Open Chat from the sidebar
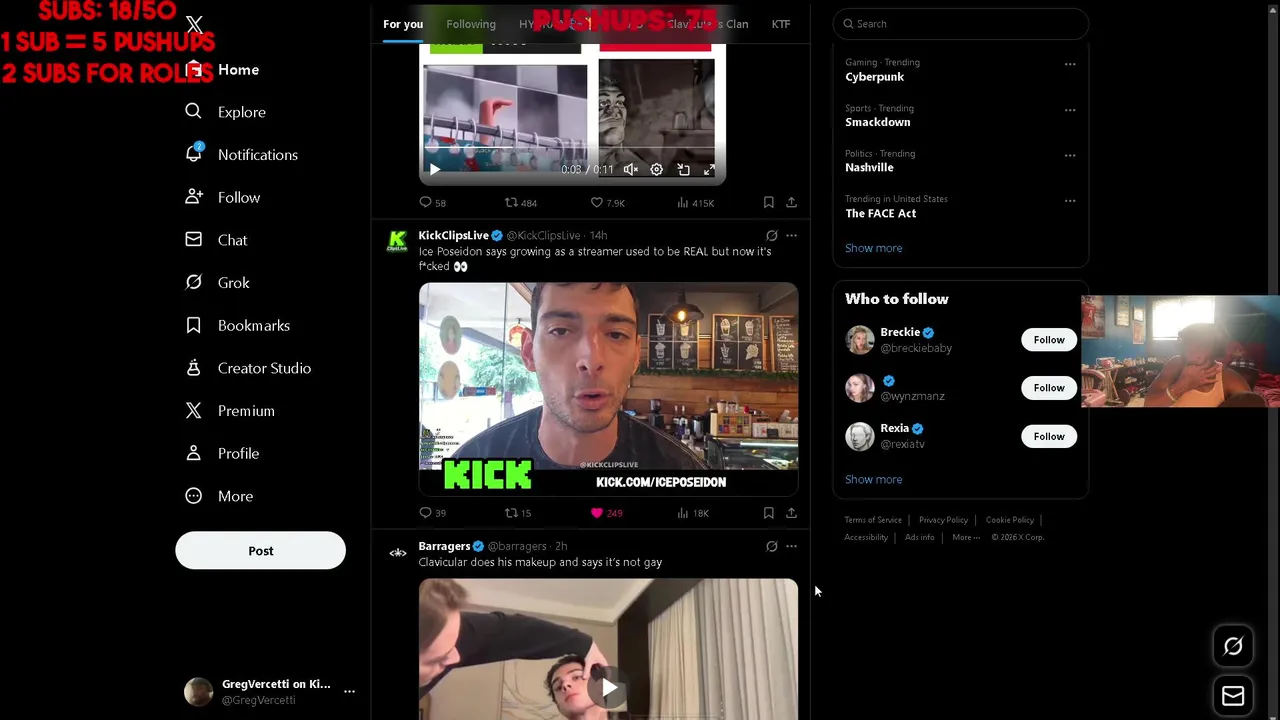The height and width of the screenshot is (720, 1280). [217, 240]
